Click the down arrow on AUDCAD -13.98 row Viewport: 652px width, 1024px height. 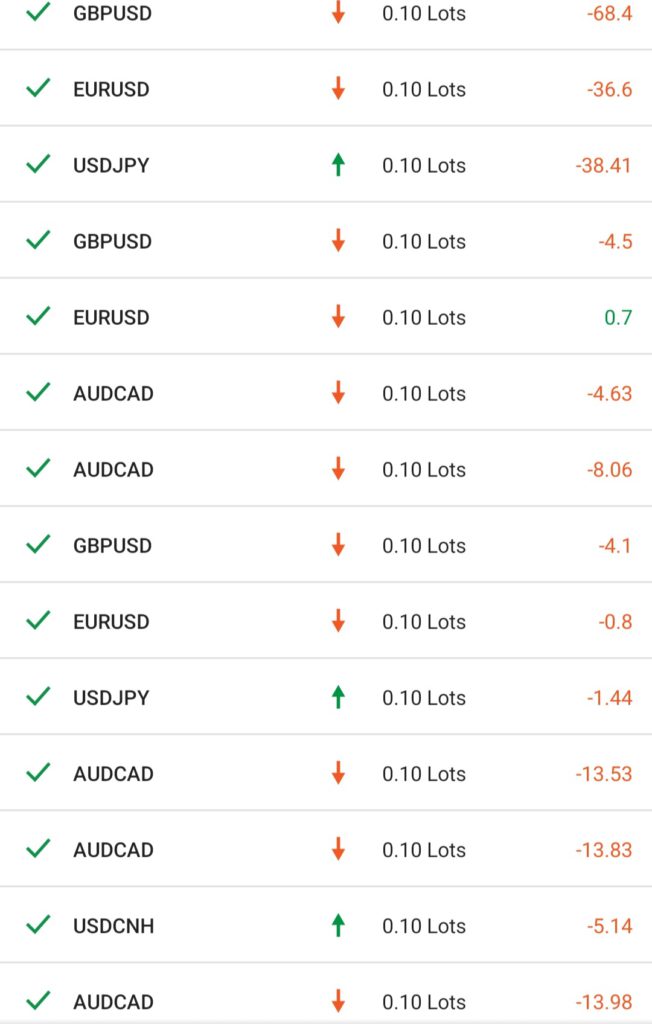[338, 1000]
